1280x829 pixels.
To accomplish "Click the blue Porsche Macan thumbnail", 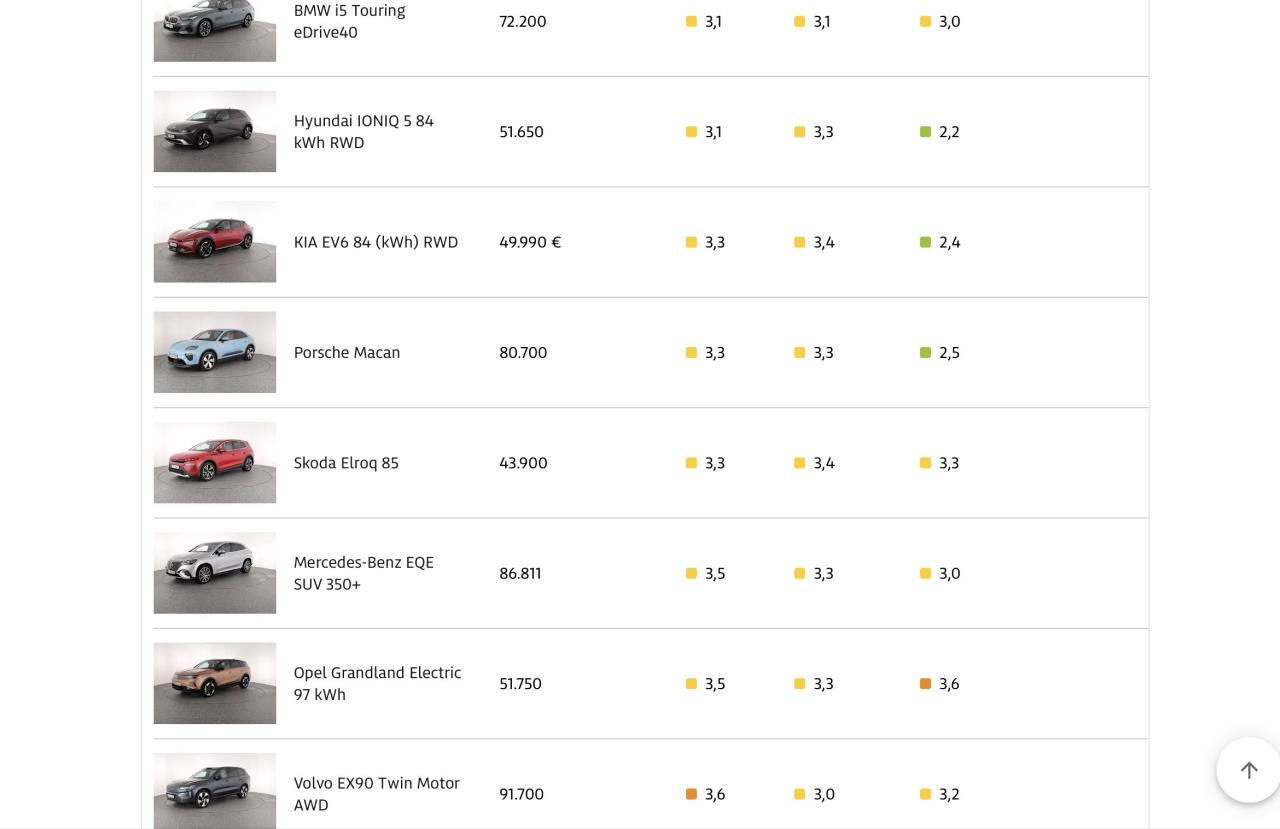I will (215, 352).
